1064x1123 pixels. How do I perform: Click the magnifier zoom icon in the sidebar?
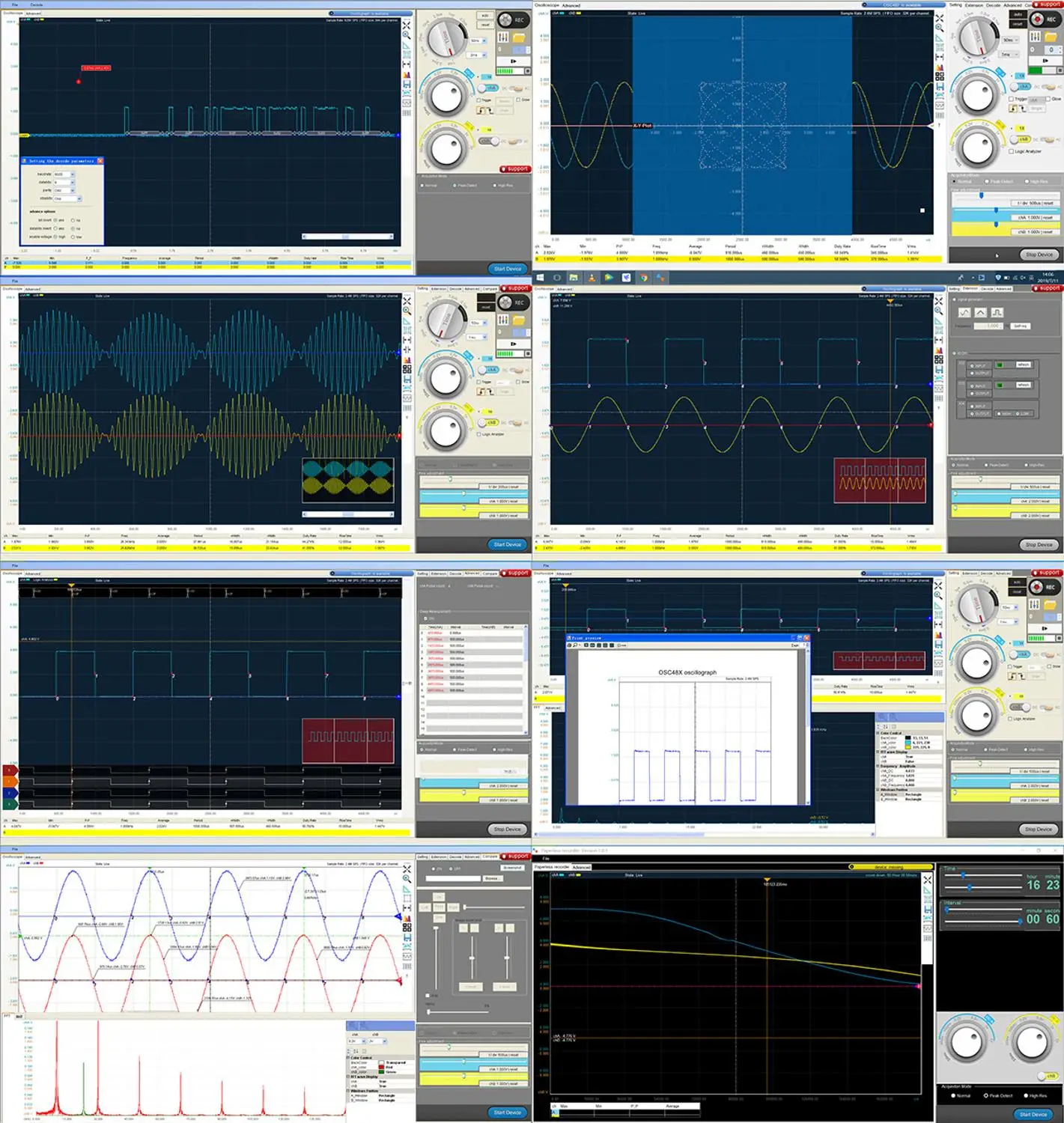pos(406,34)
